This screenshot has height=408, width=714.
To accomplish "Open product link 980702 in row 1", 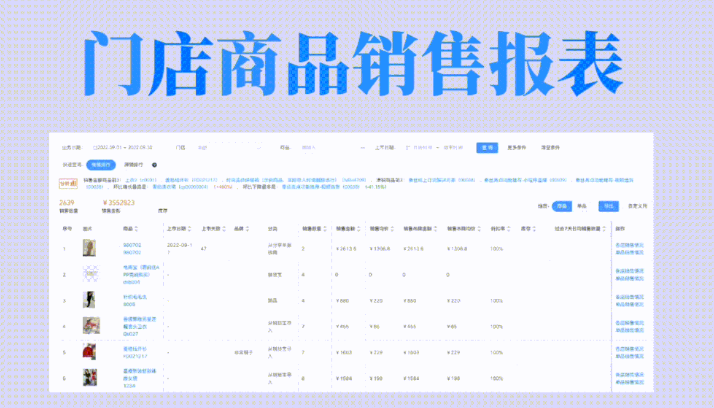I will coord(132,245).
